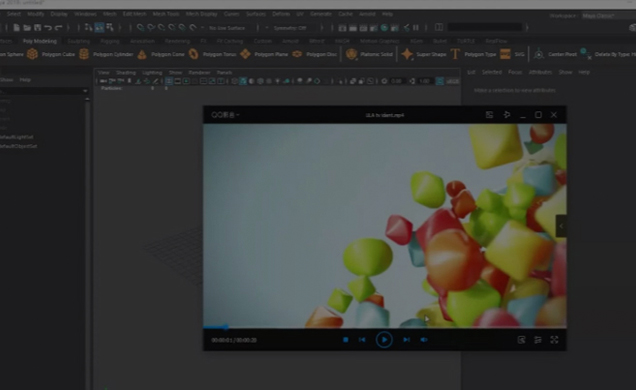This screenshot has width=636, height=390.
Task: Select the Super Shape star icon
Action: pos(407,54)
